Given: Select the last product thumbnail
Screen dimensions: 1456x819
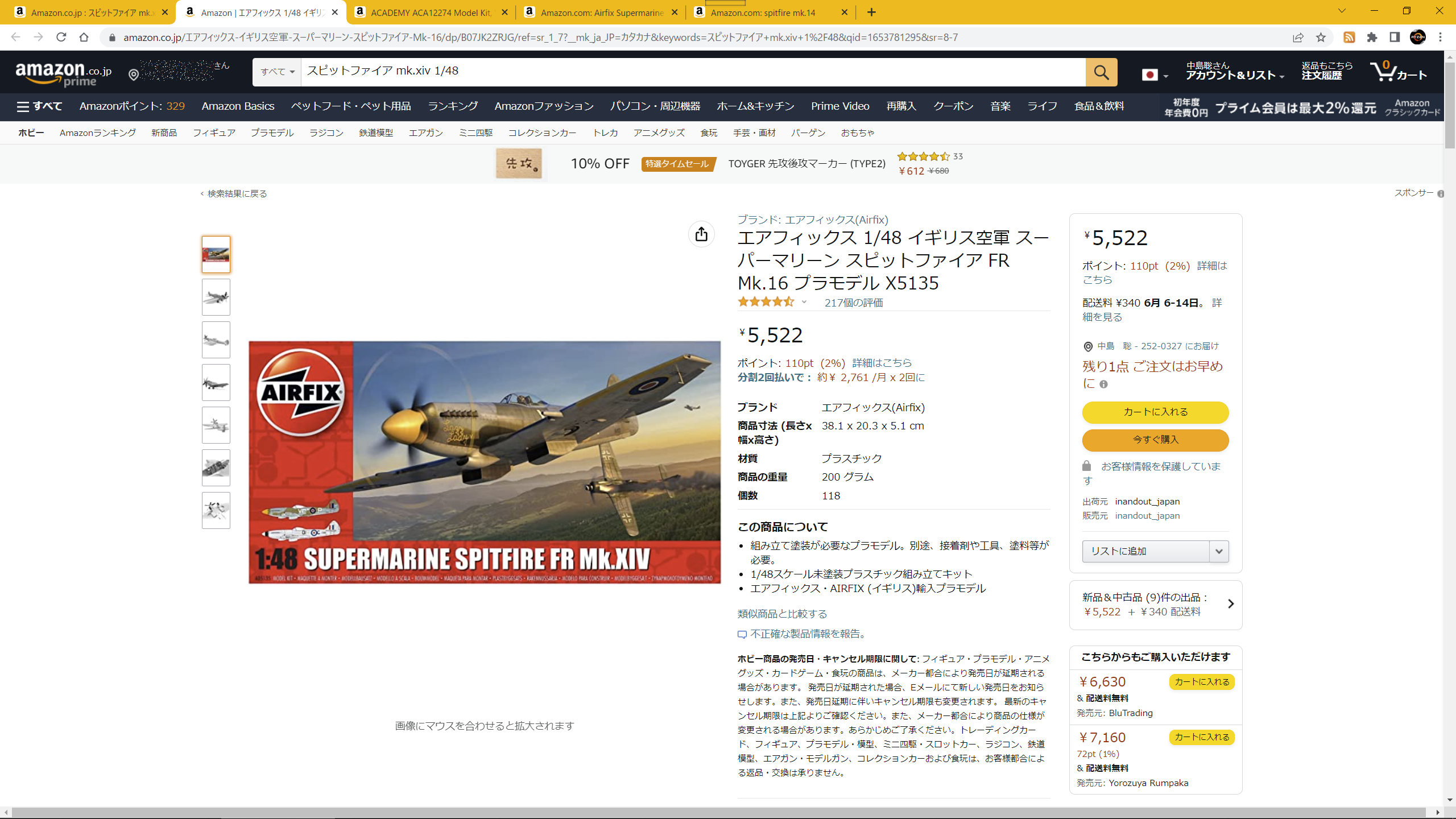Looking at the screenshot, I should click(x=216, y=510).
